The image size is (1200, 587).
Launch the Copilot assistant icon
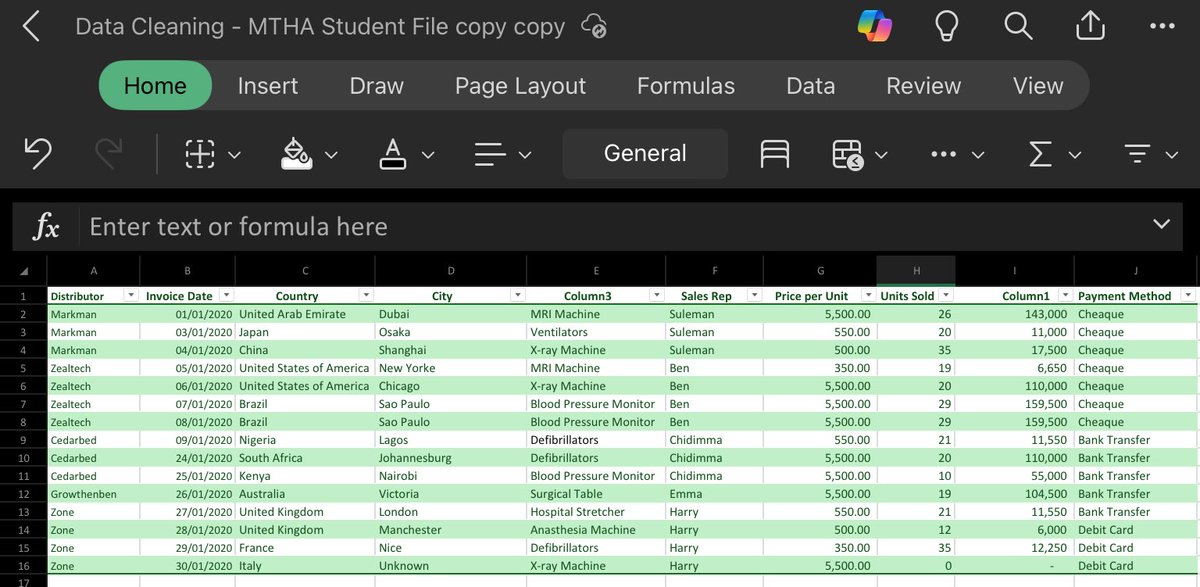pyautogui.click(x=875, y=26)
